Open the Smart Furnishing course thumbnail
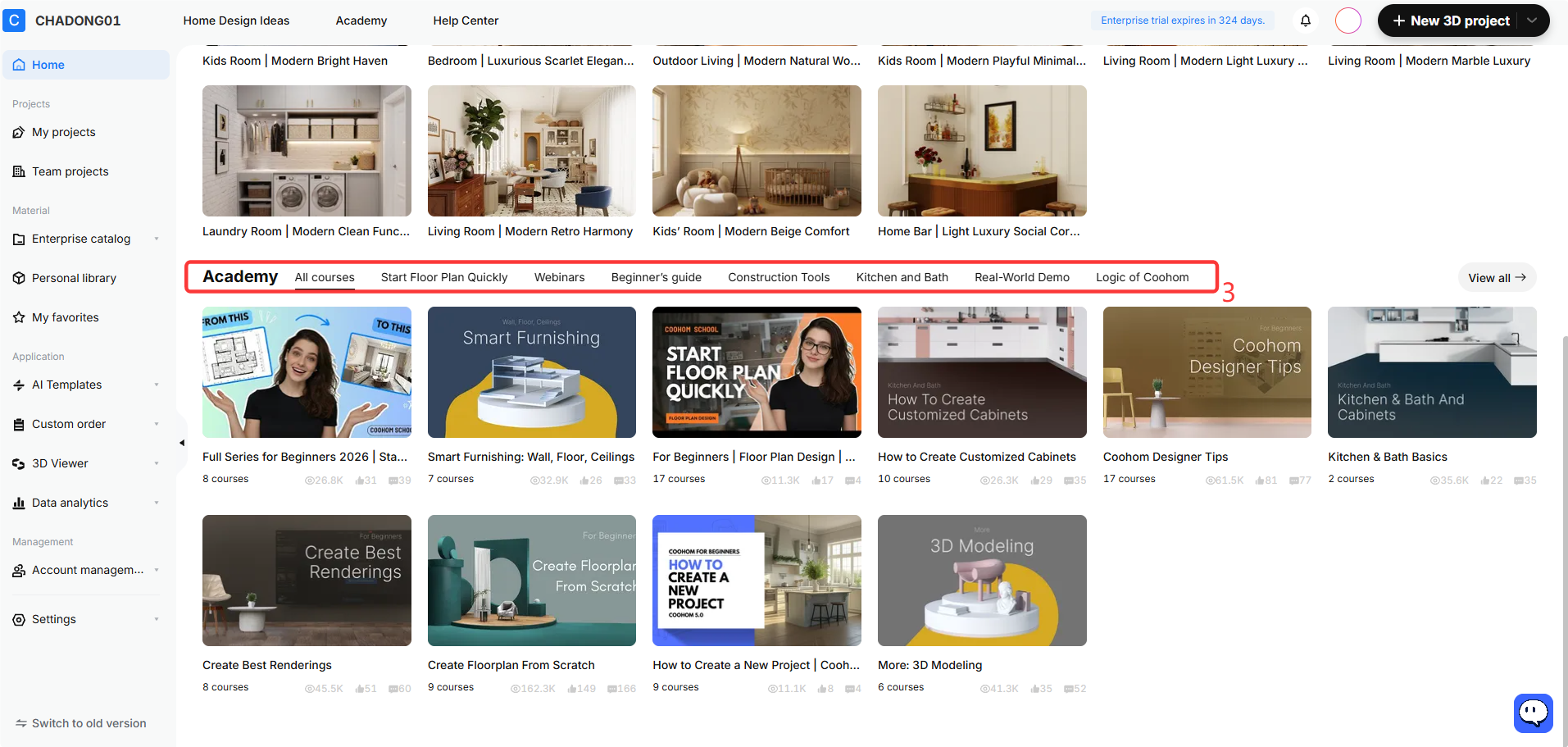Image resolution: width=1568 pixels, height=747 pixels. click(532, 372)
